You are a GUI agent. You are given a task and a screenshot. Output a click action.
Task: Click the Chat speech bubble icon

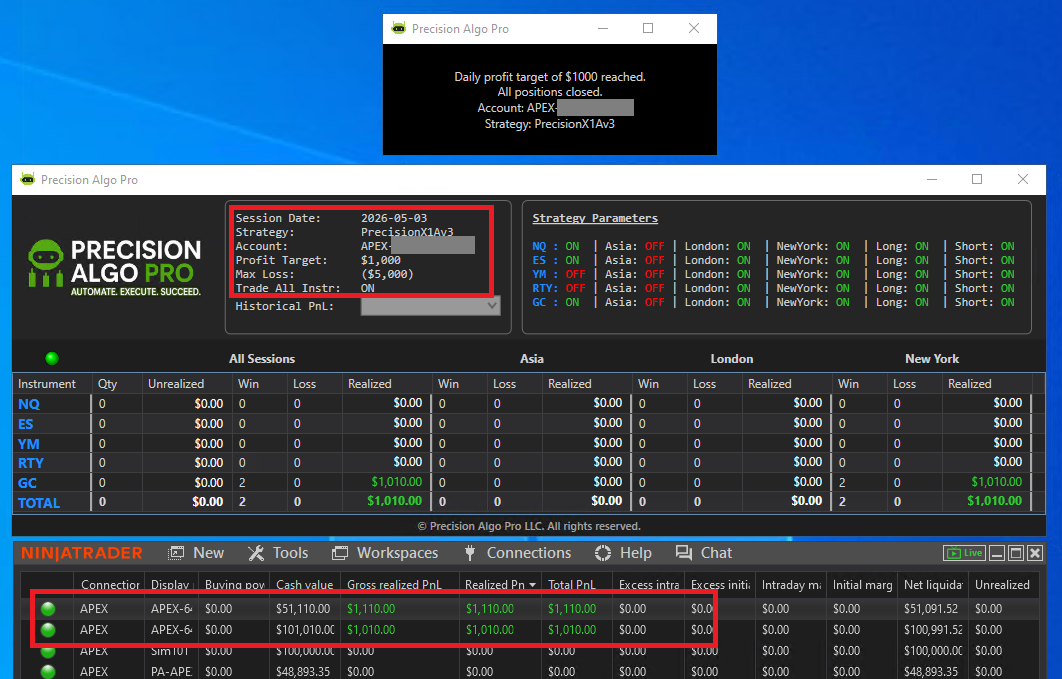(x=683, y=553)
